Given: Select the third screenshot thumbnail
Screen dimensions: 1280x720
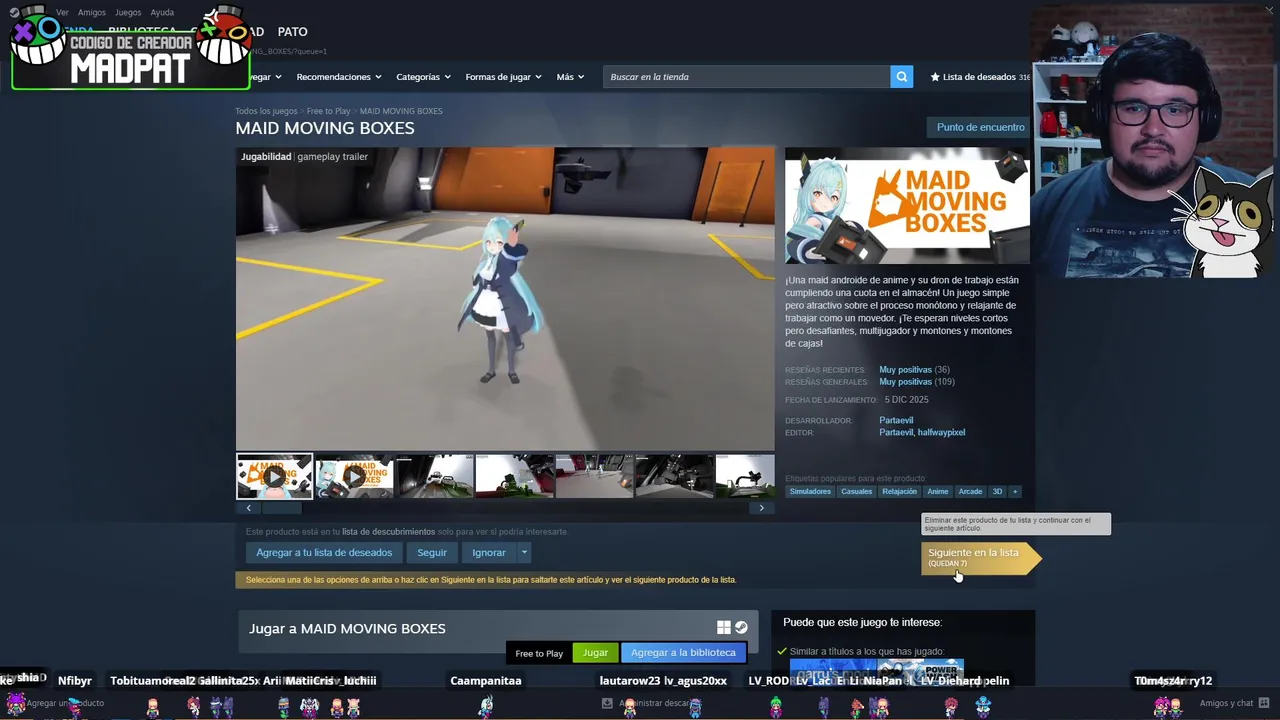Looking at the screenshot, I should [434, 477].
